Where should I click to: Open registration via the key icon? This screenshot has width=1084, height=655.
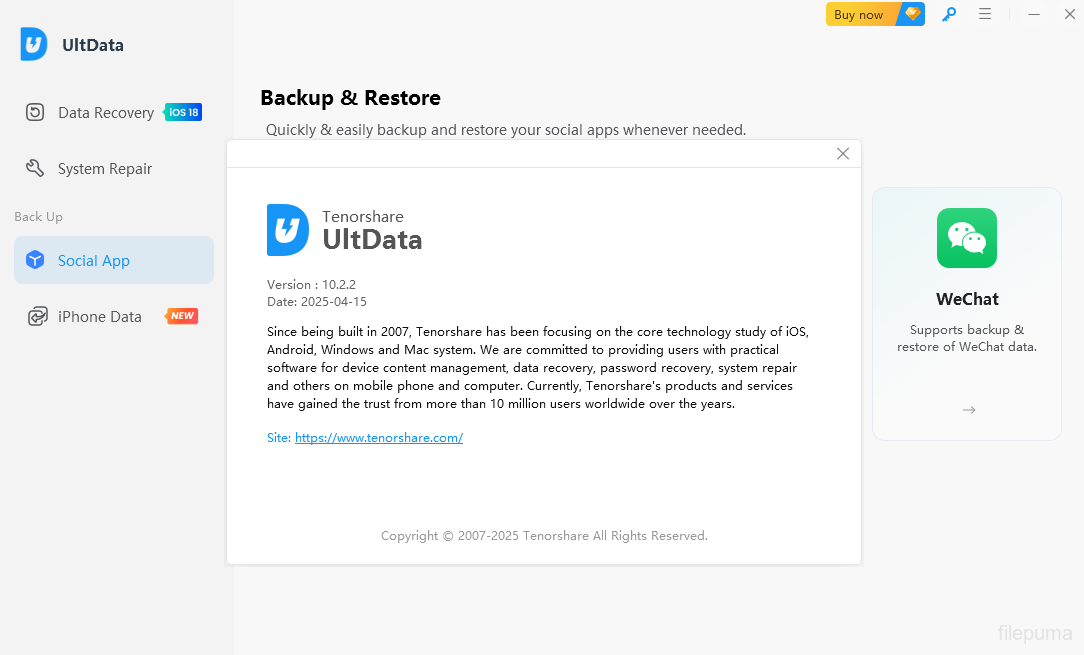click(x=949, y=14)
